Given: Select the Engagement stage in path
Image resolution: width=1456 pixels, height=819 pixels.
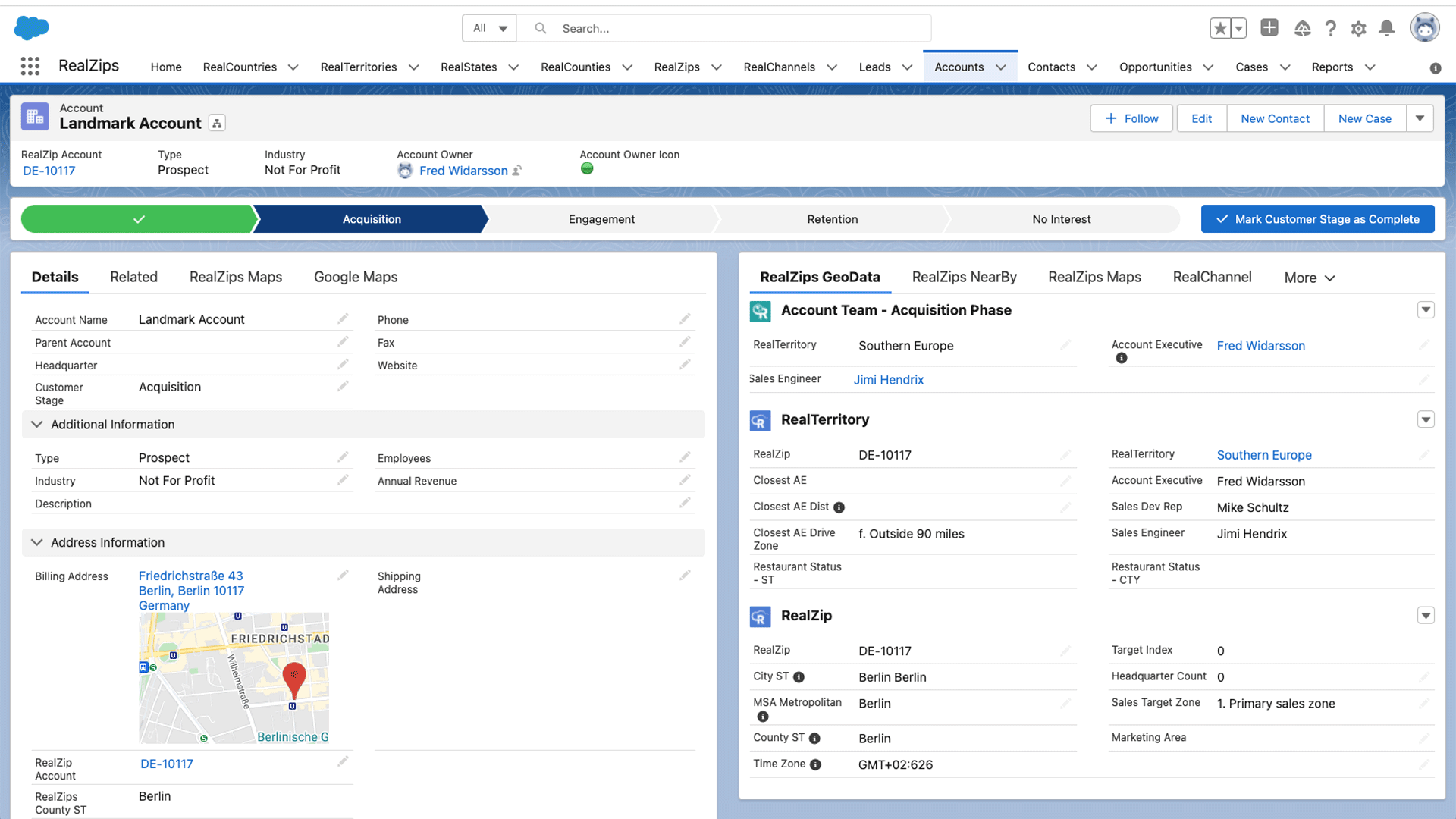Looking at the screenshot, I should tap(601, 219).
